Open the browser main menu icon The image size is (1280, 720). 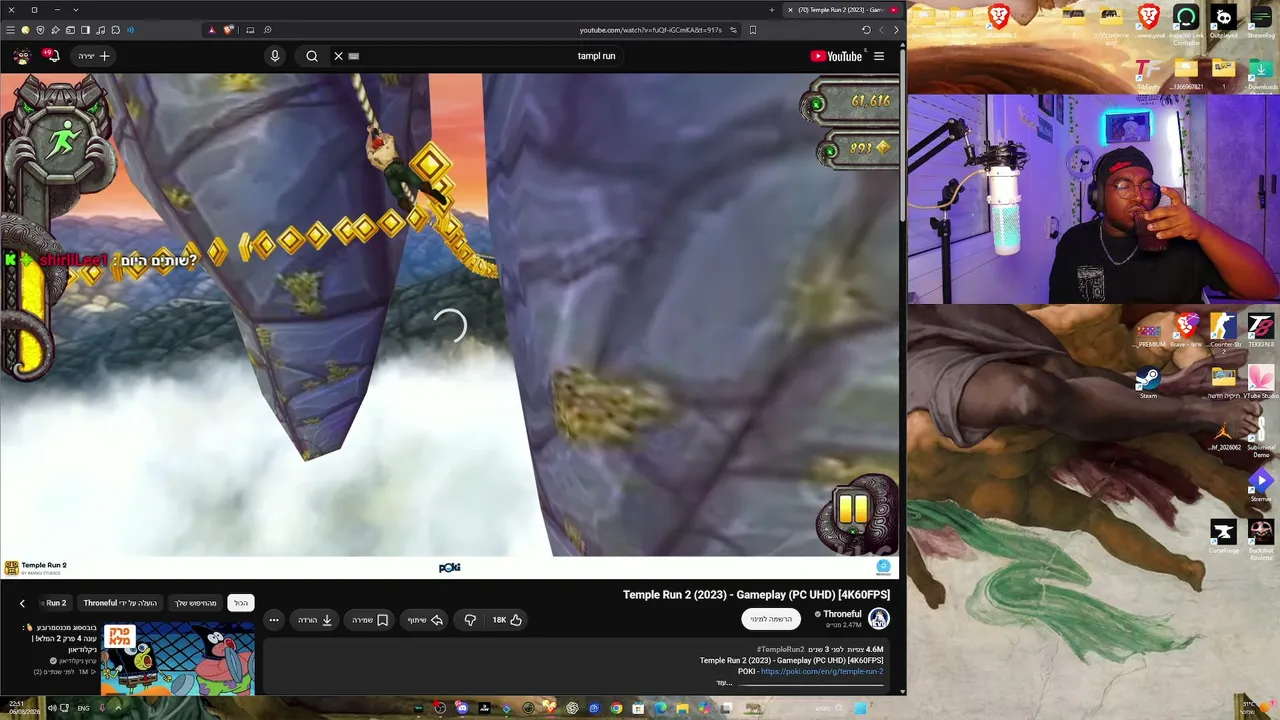tap(10, 30)
